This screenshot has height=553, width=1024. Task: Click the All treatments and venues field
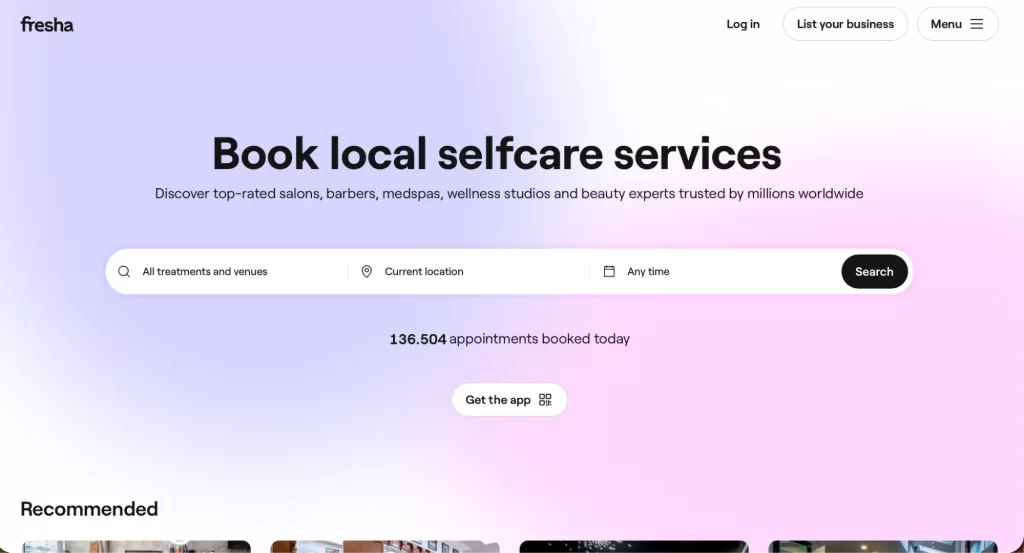(x=227, y=272)
